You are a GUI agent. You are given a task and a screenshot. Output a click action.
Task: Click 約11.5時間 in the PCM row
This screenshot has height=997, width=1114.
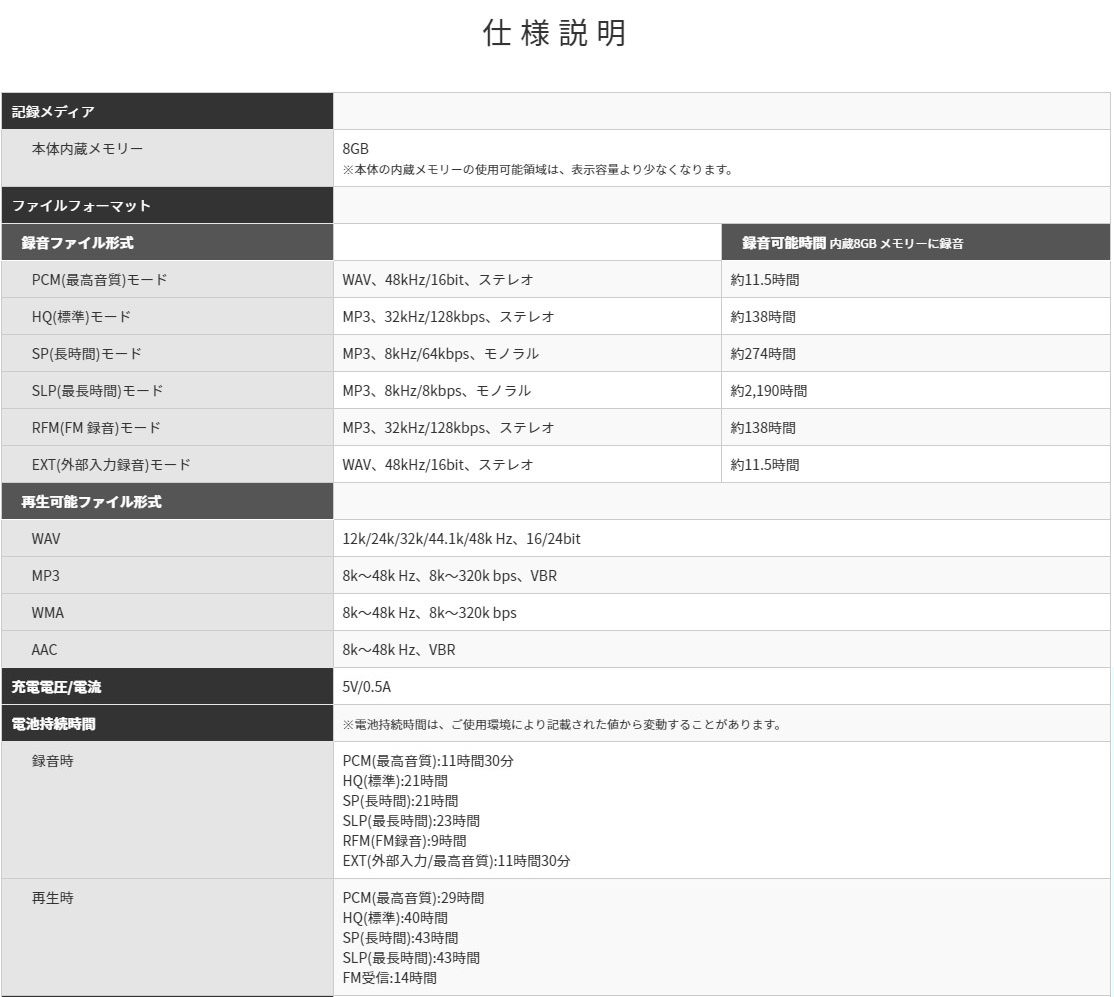[765, 280]
